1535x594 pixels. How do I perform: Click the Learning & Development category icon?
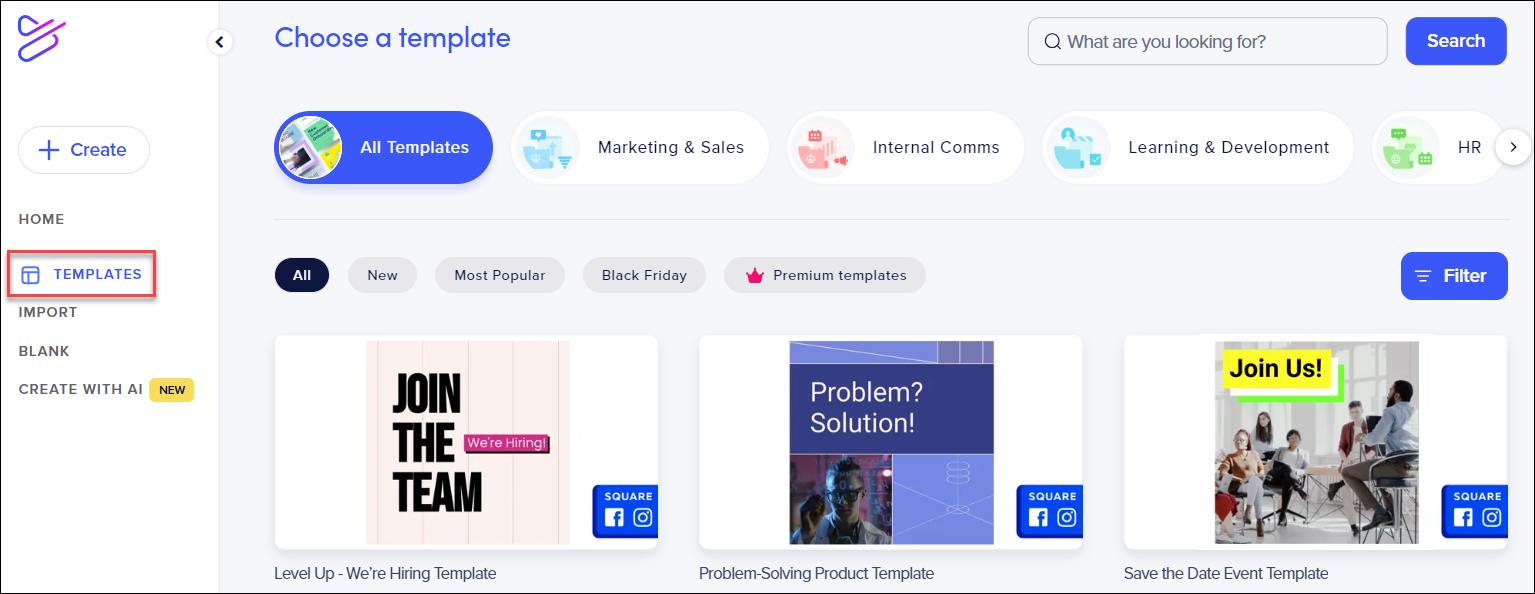1076,148
